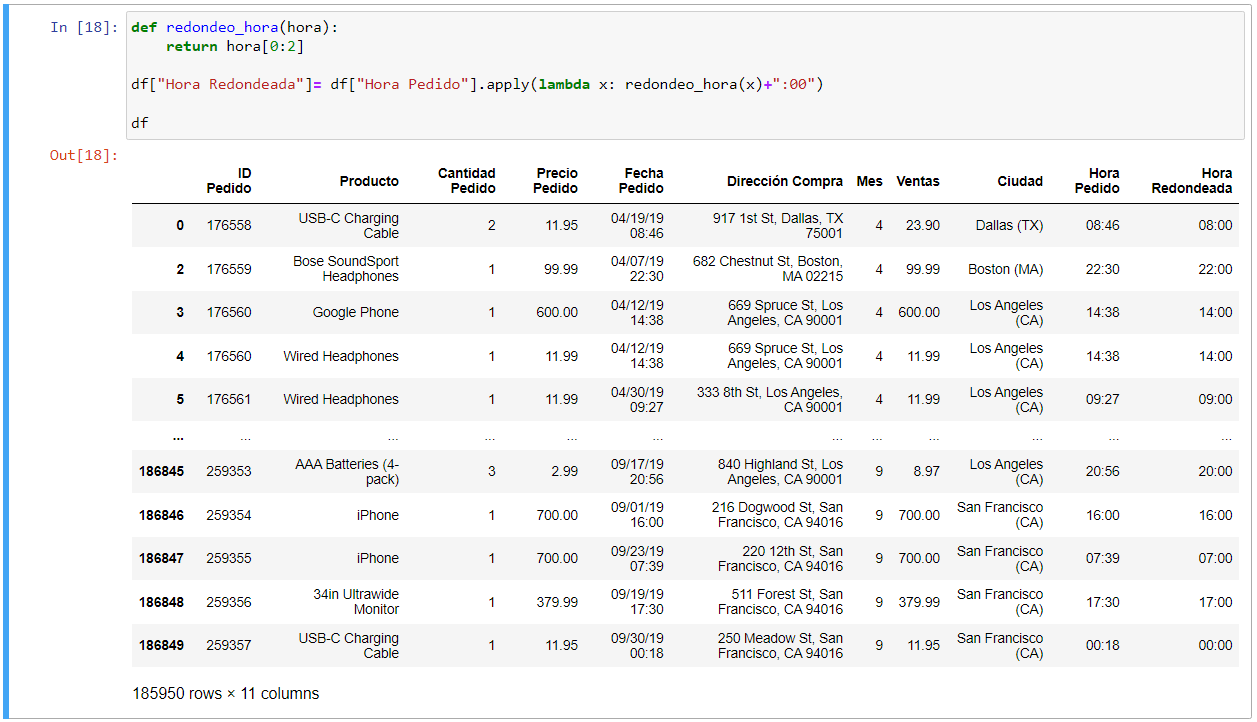Click the 185950 rows × 11 columns summary
The height and width of the screenshot is (722, 1257).
(226, 693)
